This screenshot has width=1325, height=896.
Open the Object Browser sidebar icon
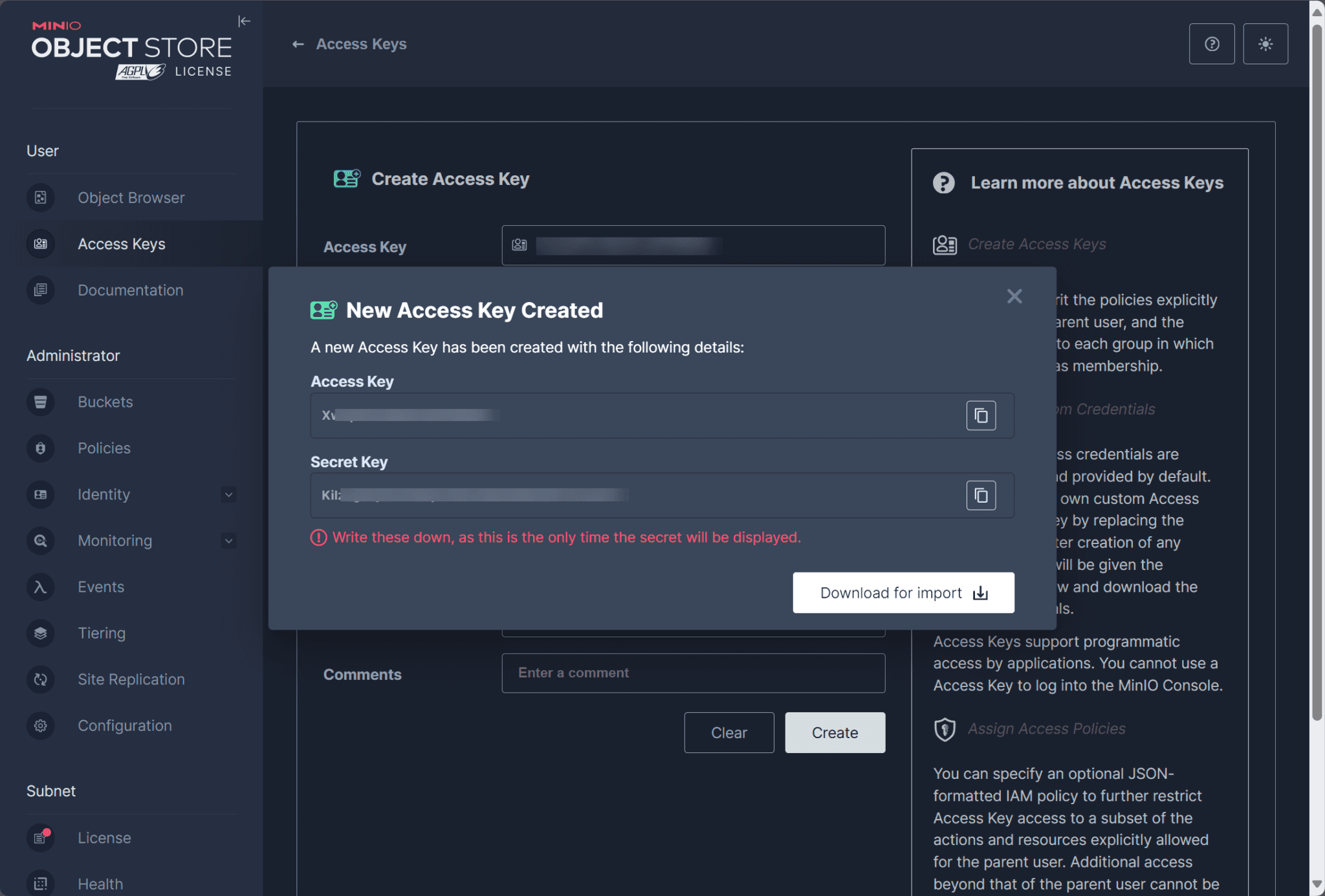pyautogui.click(x=40, y=197)
